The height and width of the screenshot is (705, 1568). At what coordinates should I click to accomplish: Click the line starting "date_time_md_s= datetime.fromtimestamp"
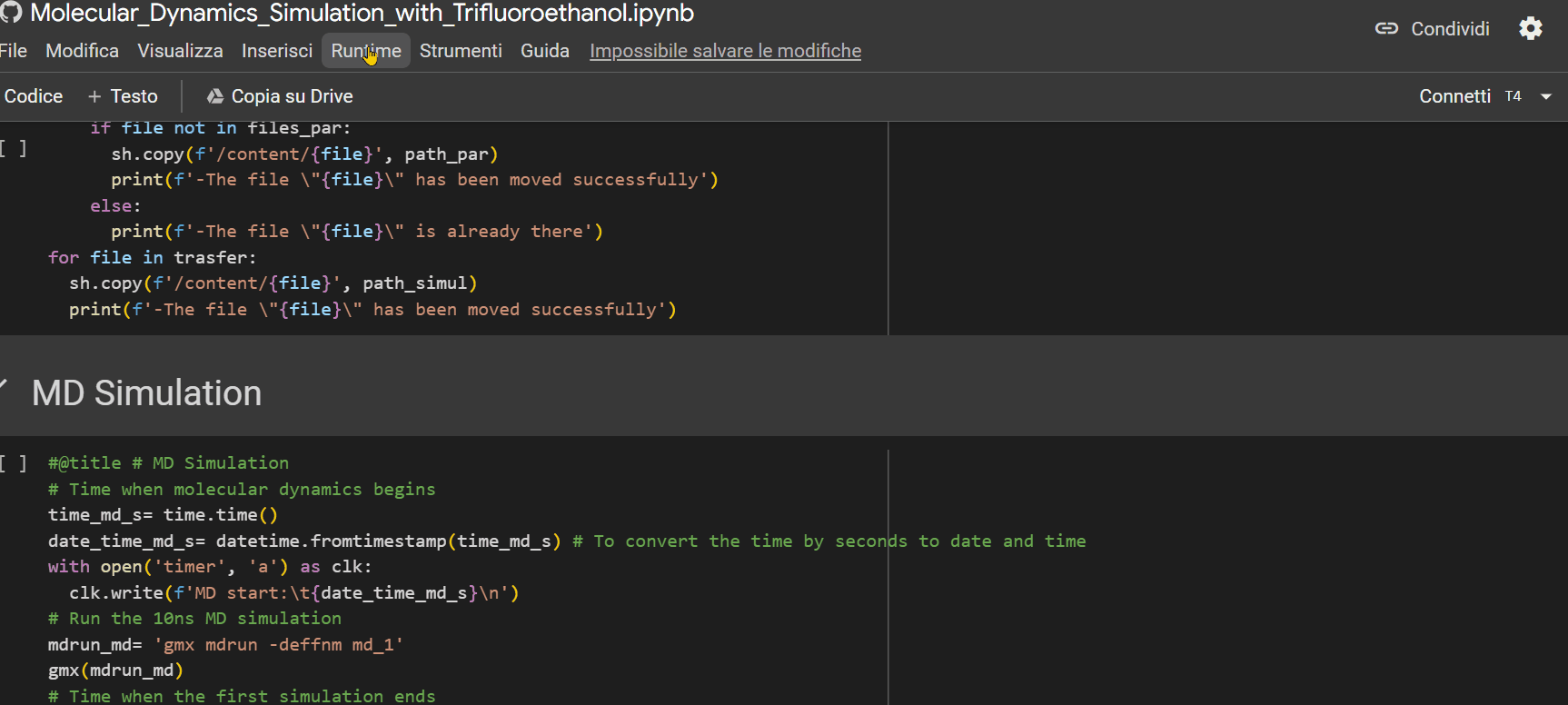point(567,541)
